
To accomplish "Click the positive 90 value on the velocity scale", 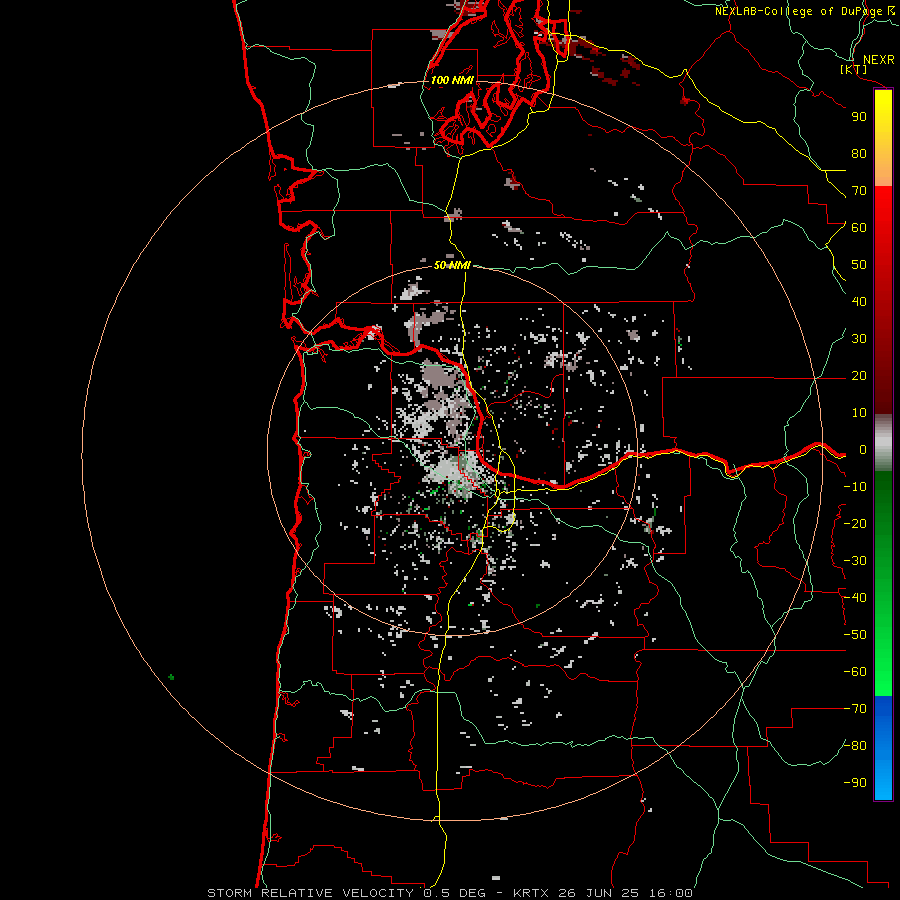I will click(x=859, y=117).
